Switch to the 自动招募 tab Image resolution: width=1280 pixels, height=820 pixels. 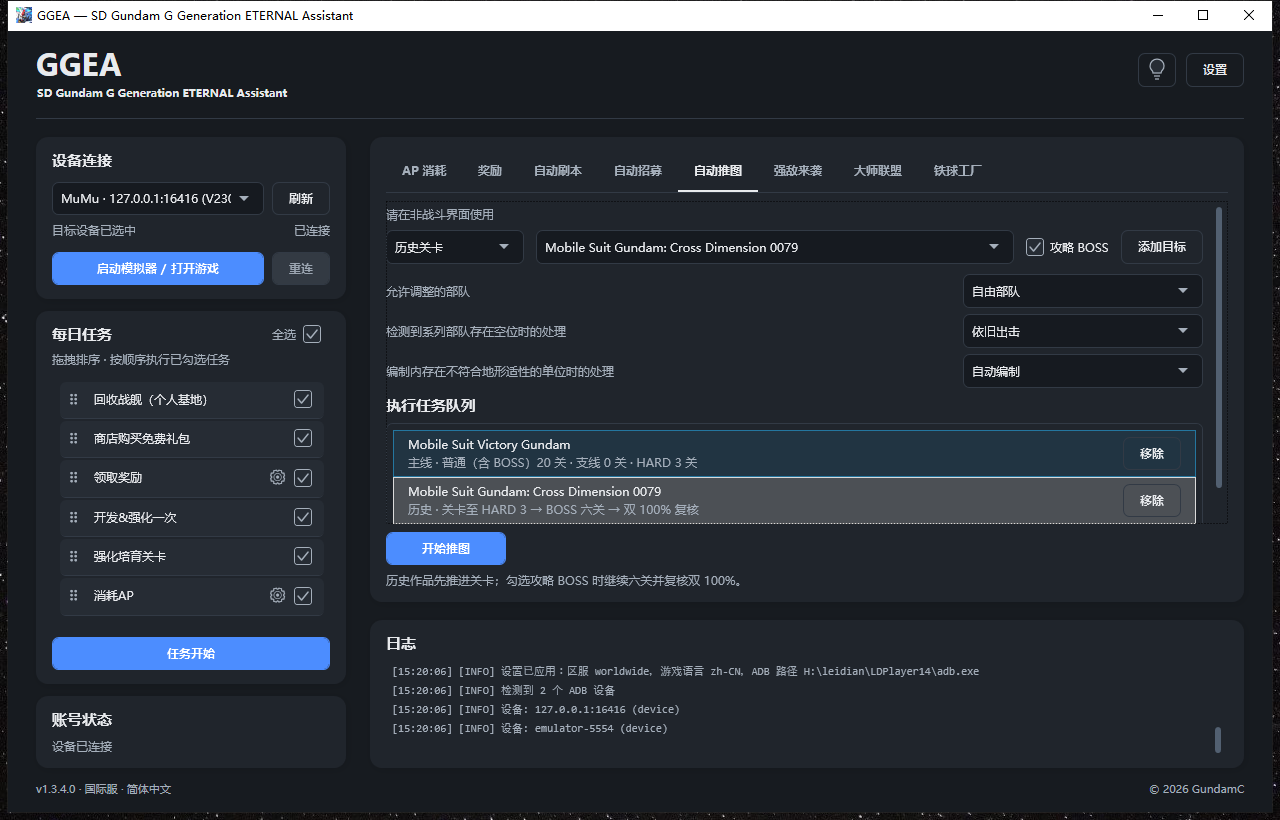(638, 171)
